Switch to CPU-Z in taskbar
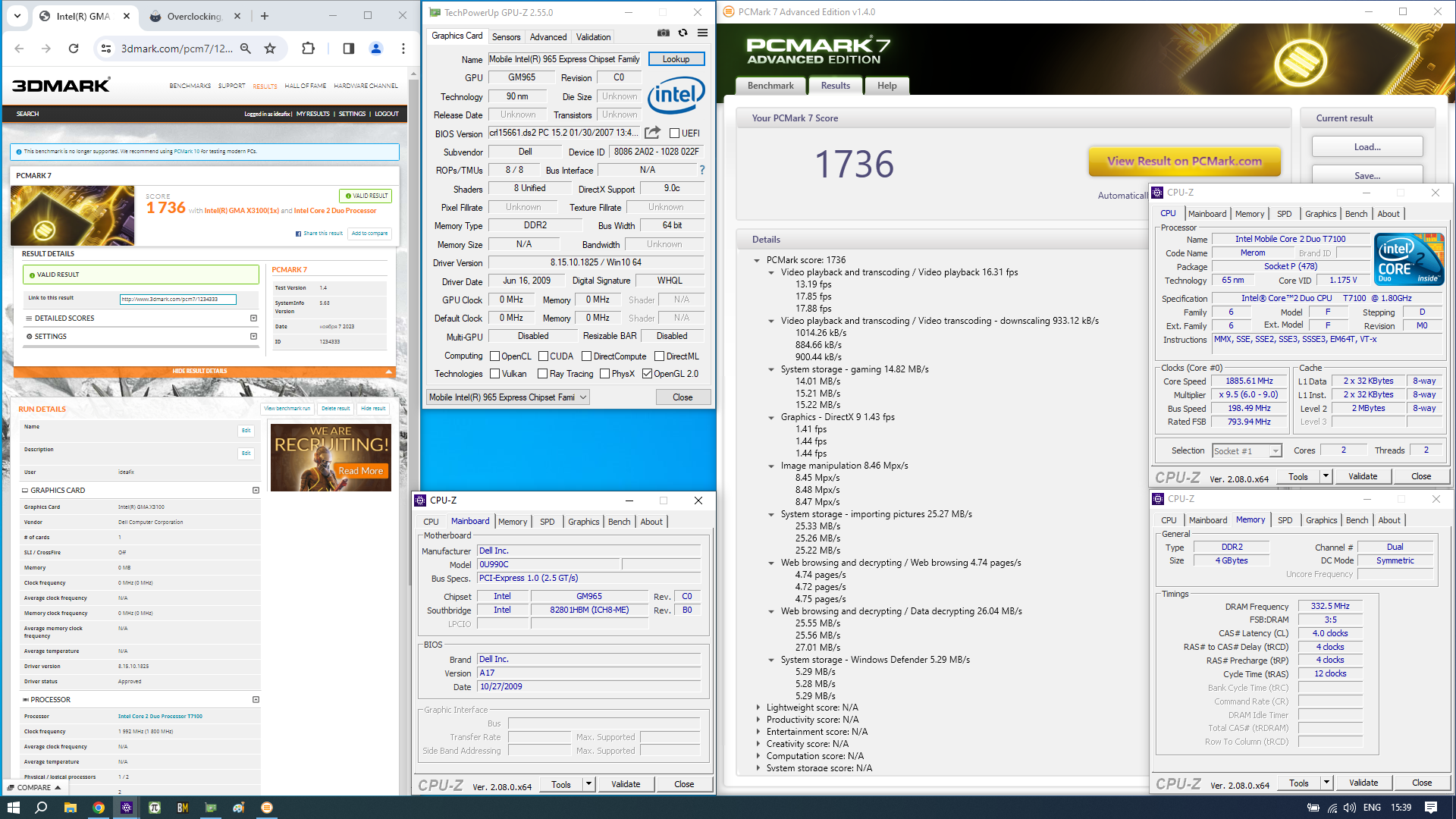 tap(127, 808)
